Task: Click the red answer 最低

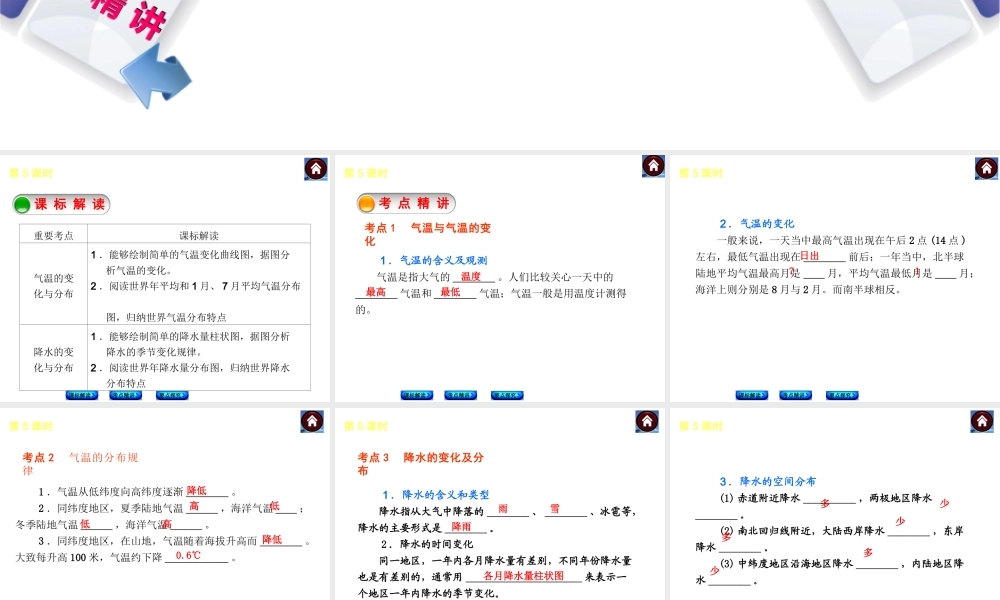Action: click(x=450, y=292)
